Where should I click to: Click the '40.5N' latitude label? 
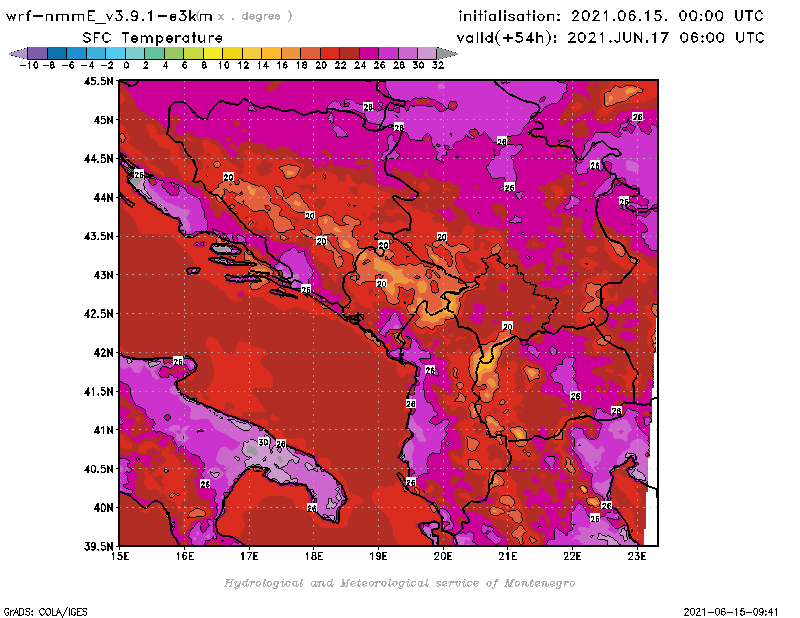98,469
